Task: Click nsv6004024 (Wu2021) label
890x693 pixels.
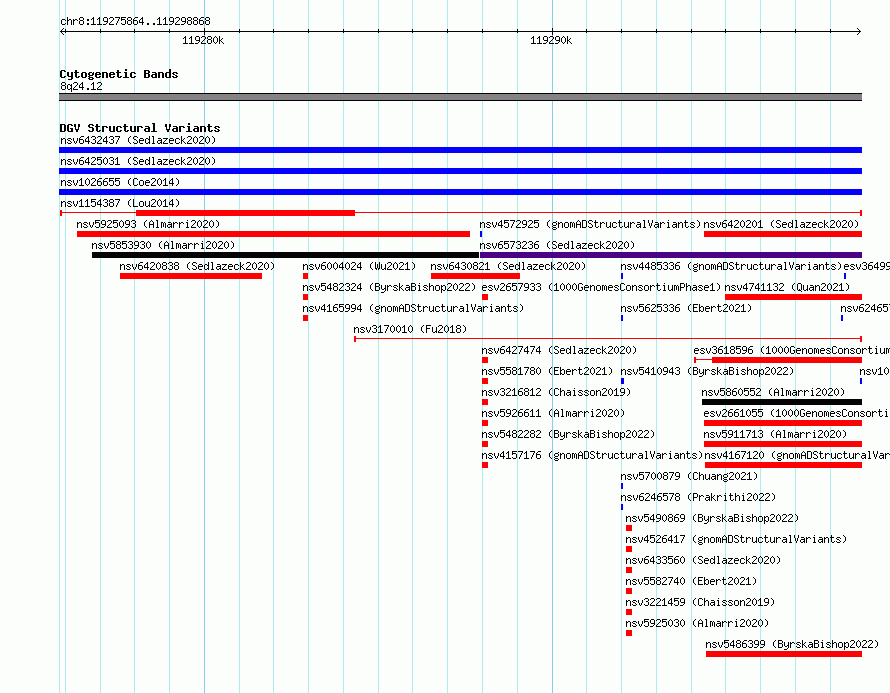Action: click(x=359, y=266)
